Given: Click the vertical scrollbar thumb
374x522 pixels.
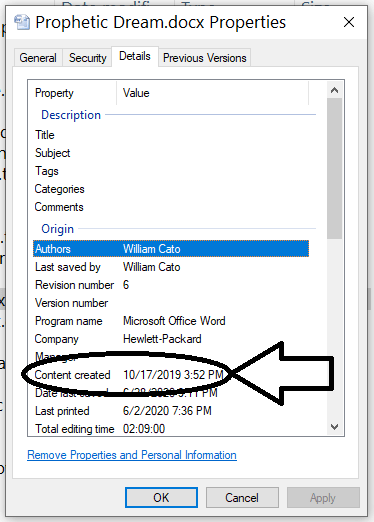Looking at the screenshot, I should (x=334, y=168).
